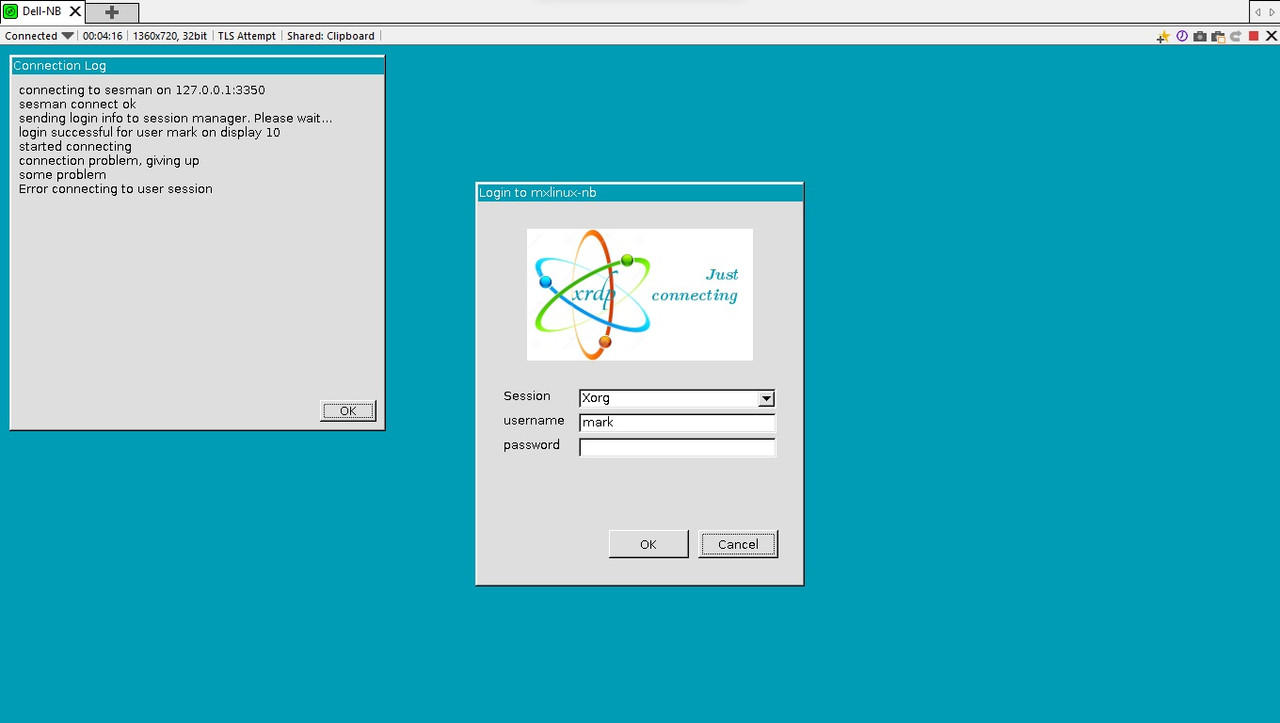The image size is (1280, 723).
Task: Click the password label
Action: (x=532, y=445)
